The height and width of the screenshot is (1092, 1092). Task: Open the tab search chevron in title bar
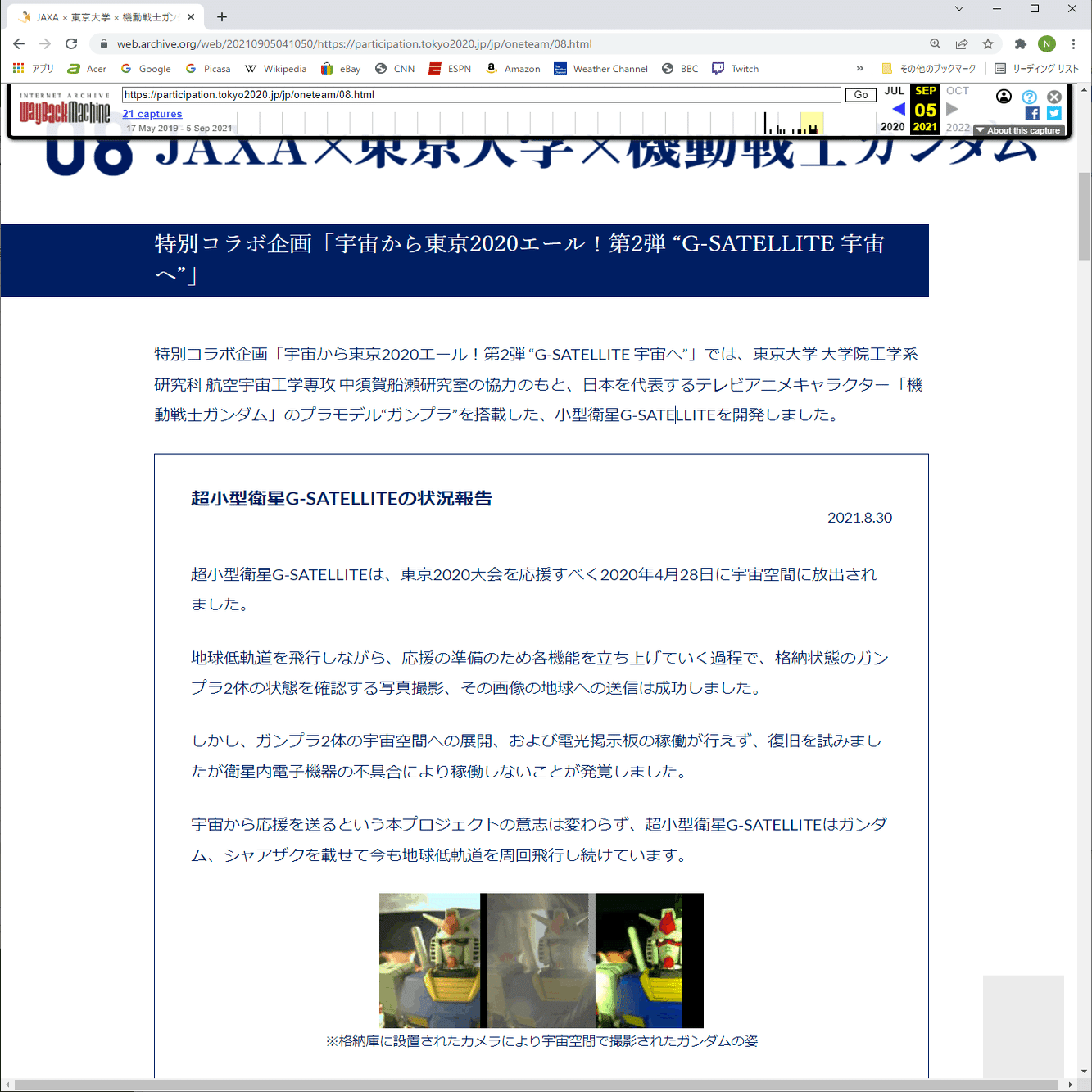958,9
